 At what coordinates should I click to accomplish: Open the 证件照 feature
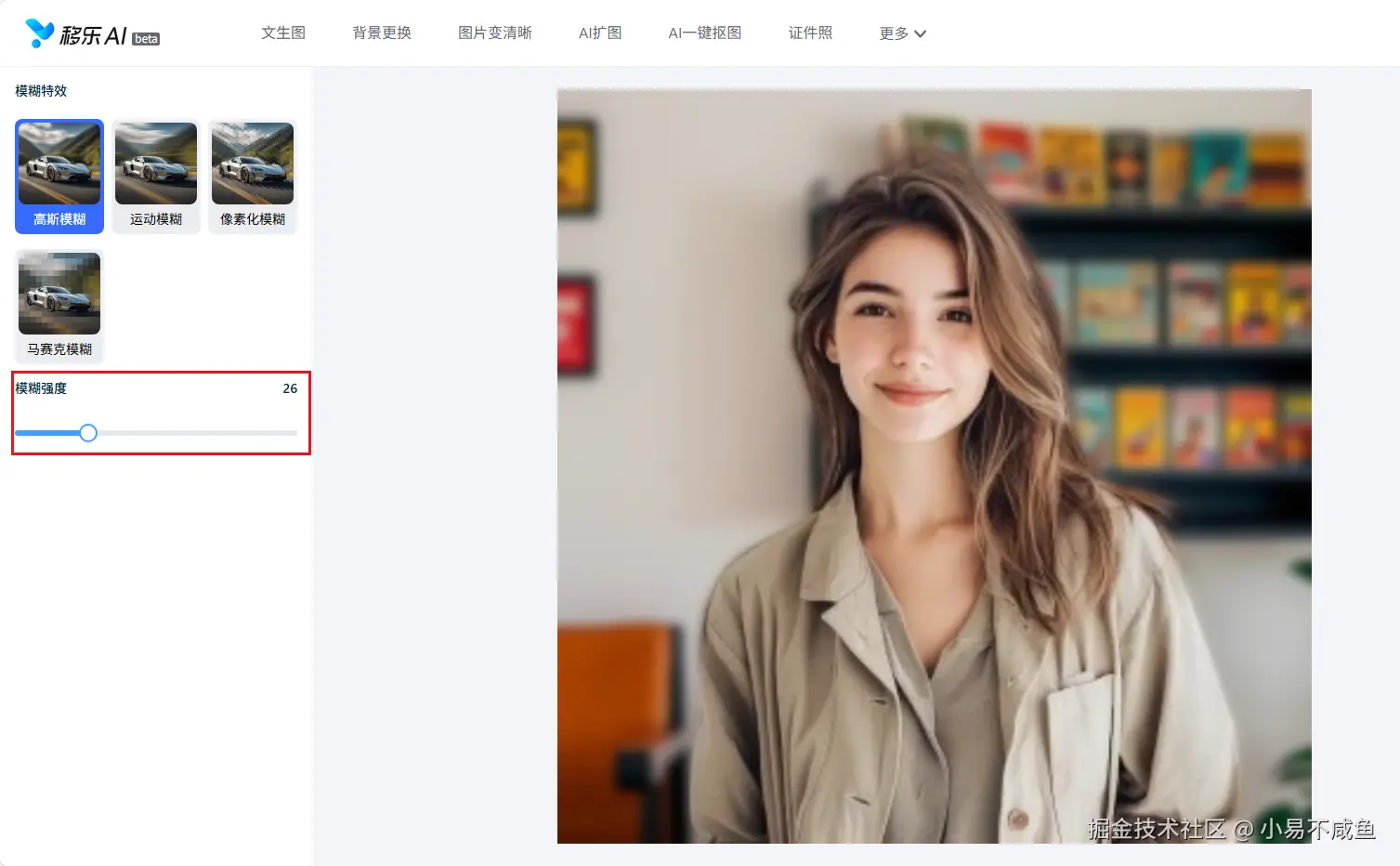tap(809, 33)
